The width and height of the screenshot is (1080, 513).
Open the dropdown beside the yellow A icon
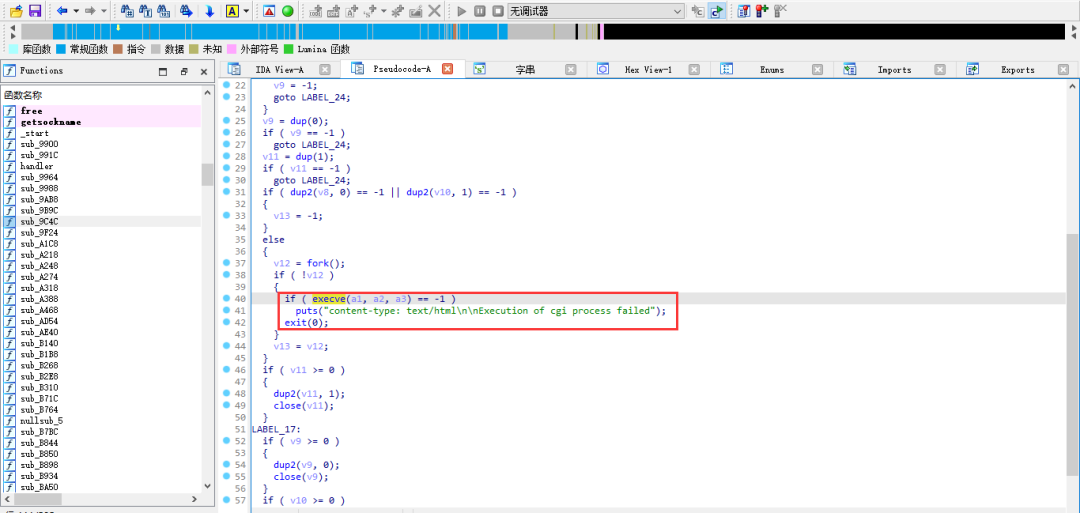[x=245, y=10]
